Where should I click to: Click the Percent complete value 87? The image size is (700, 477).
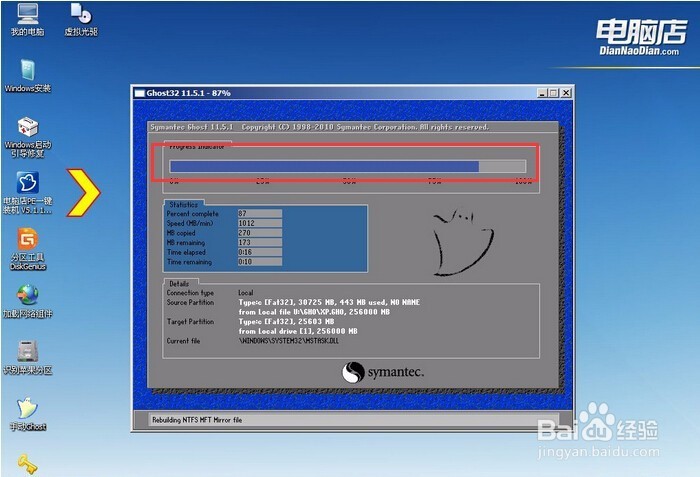[259, 213]
